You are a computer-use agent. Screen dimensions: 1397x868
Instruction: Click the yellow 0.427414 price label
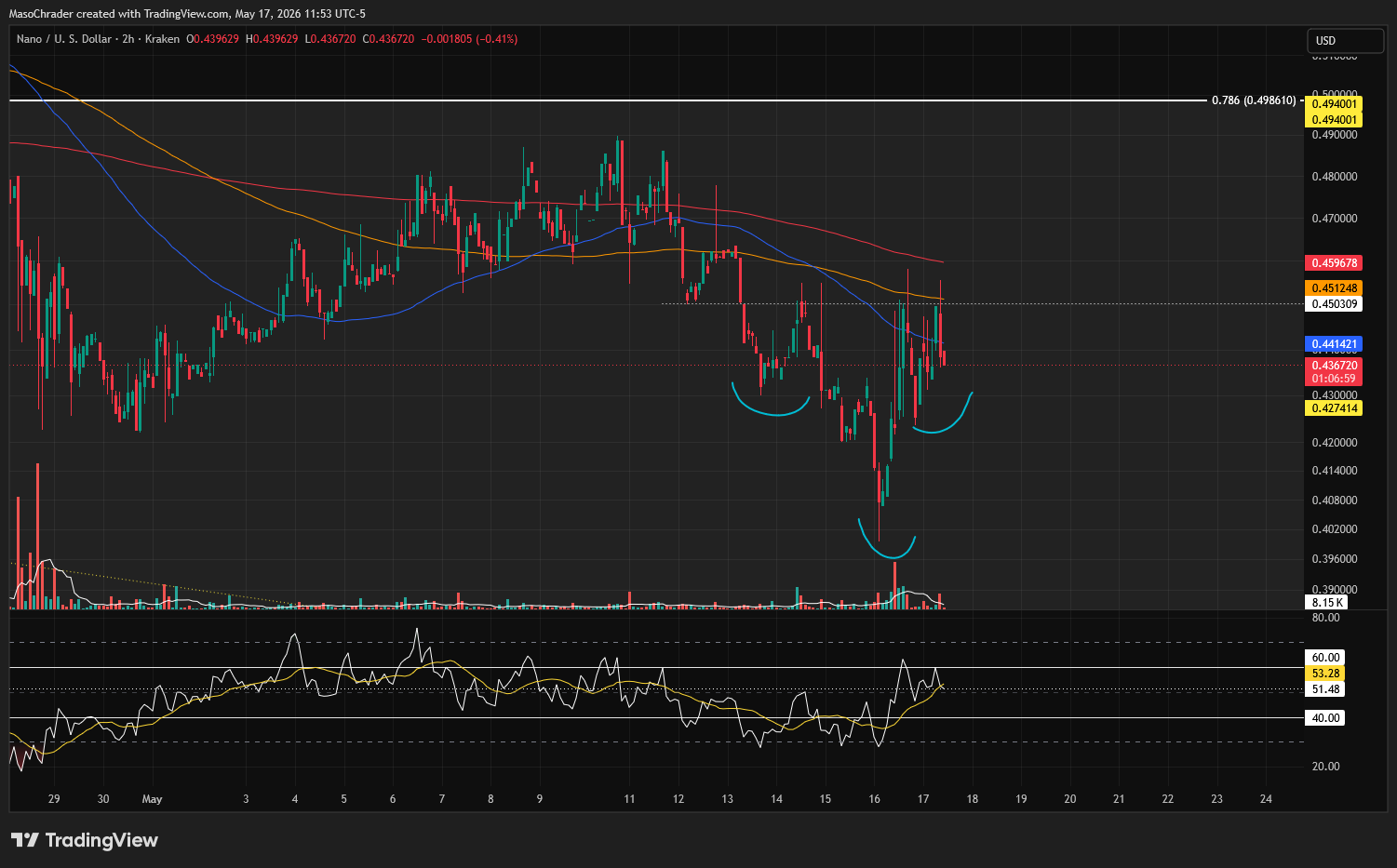1334,408
